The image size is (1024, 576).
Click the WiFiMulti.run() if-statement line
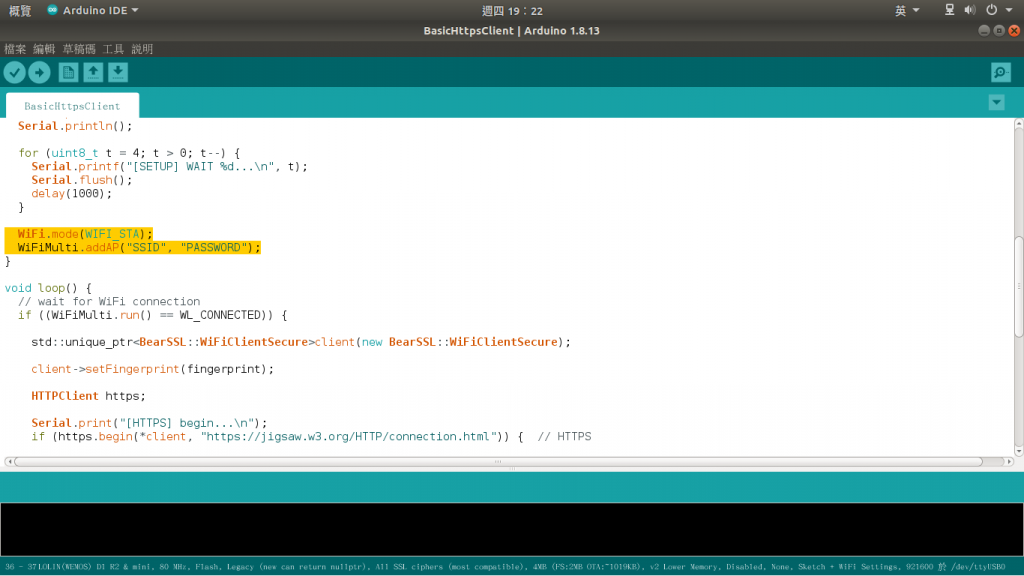[x=153, y=315]
